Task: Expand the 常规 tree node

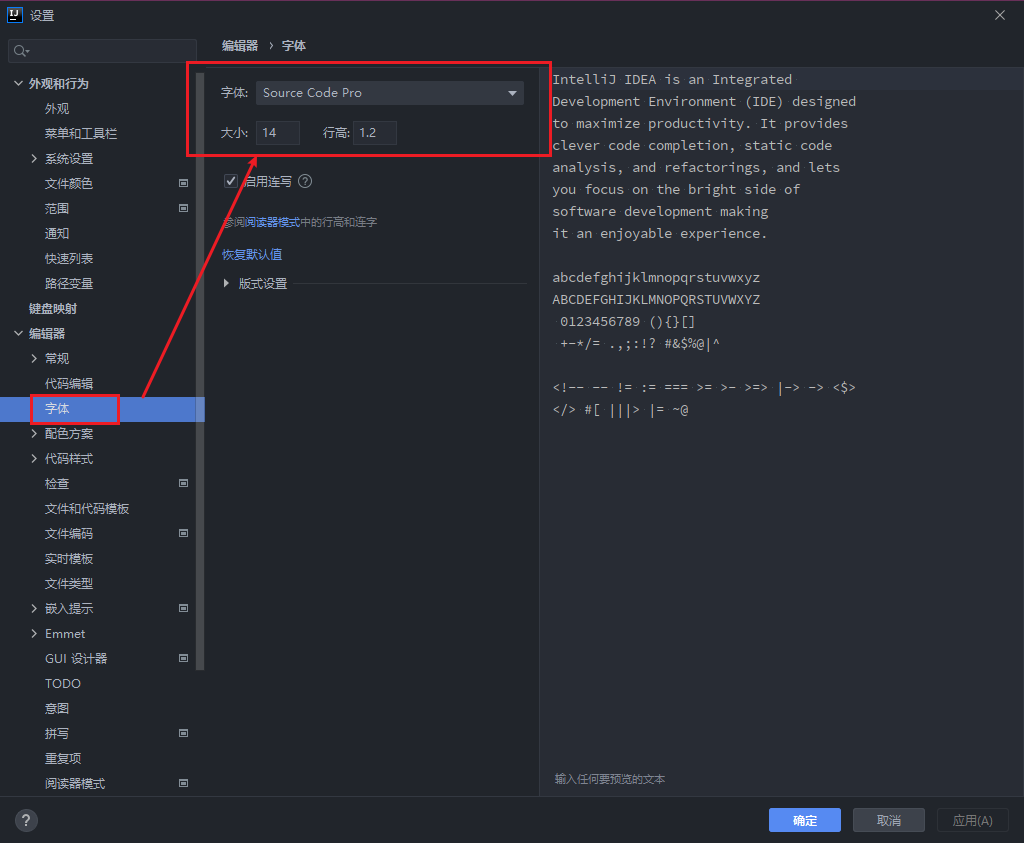Action: (34, 358)
